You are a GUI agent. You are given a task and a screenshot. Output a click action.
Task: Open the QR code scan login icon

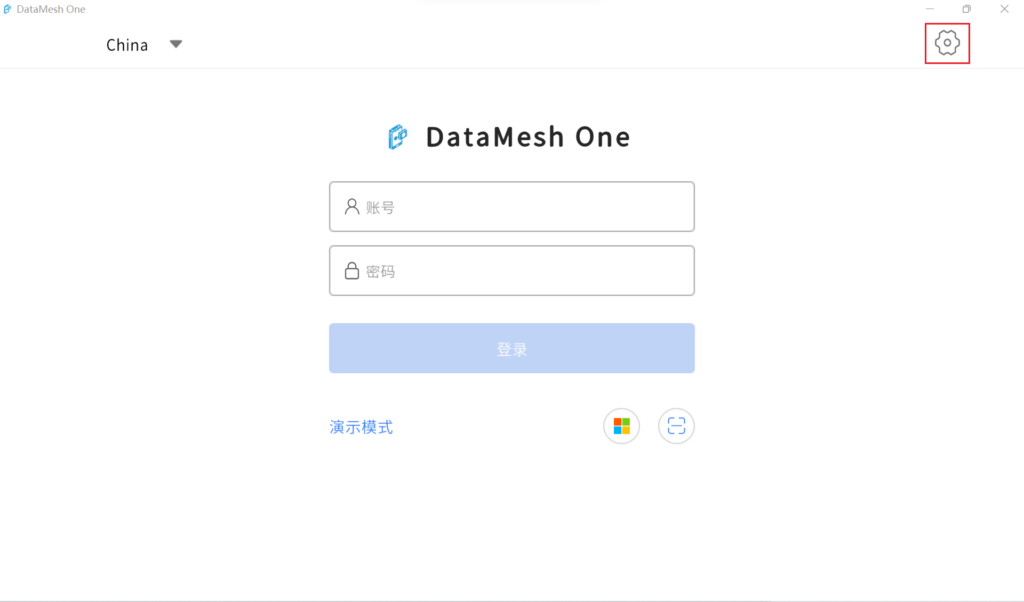(677, 426)
